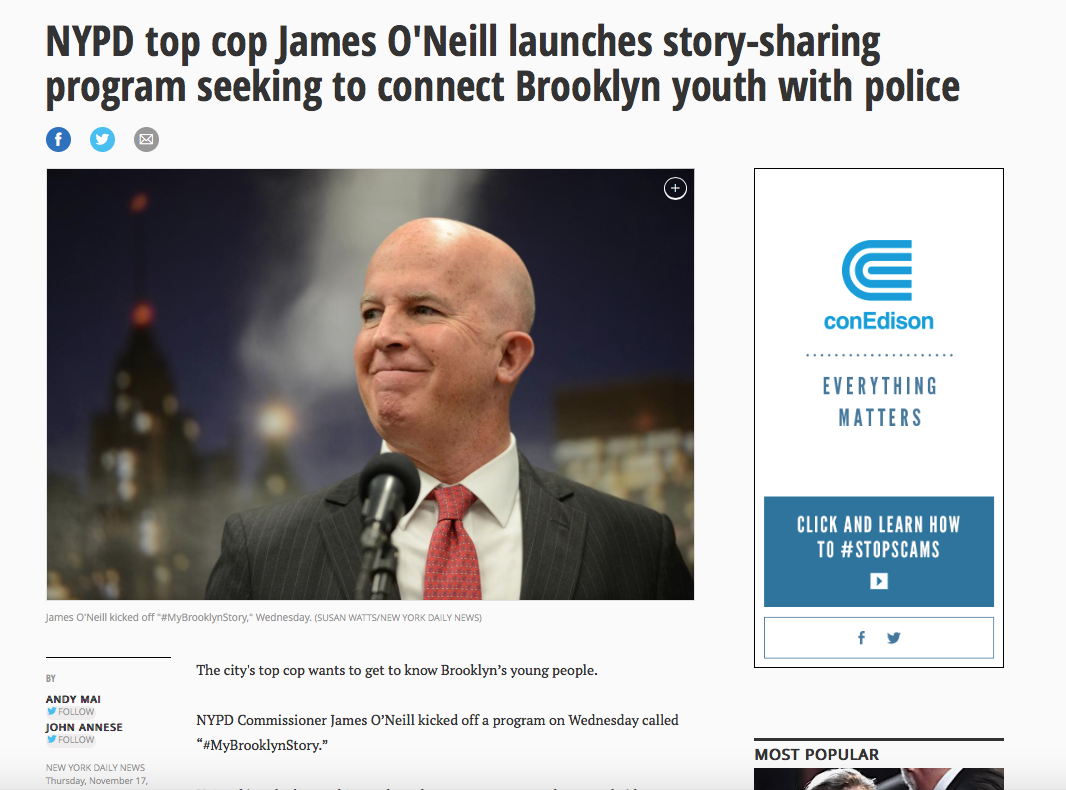Open author Andy Mai's page
The image size is (1066, 790).
tap(73, 699)
